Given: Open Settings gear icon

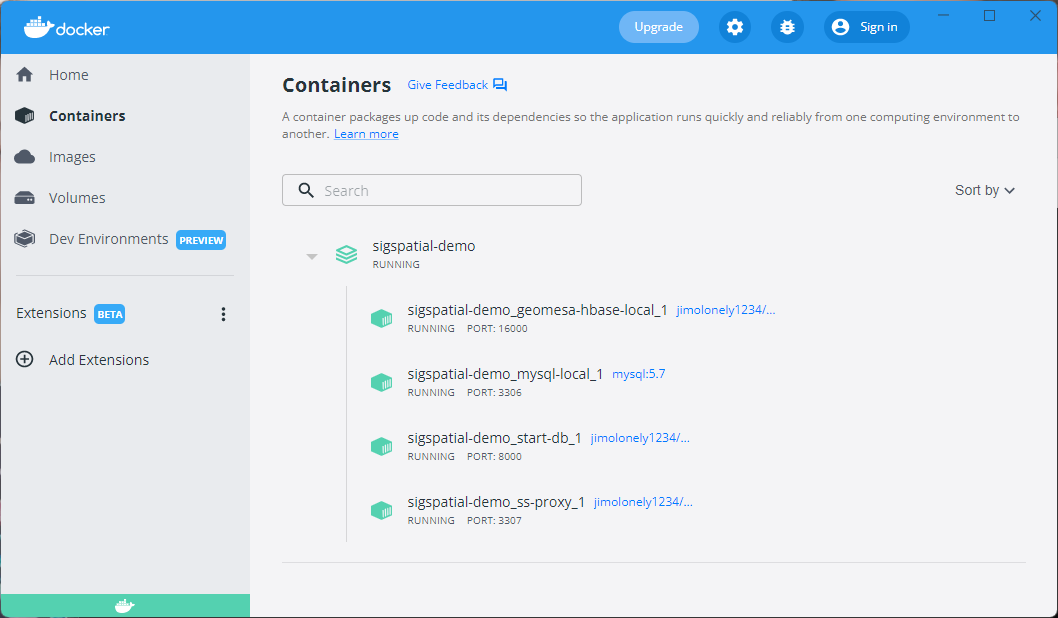Looking at the screenshot, I should pos(734,27).
